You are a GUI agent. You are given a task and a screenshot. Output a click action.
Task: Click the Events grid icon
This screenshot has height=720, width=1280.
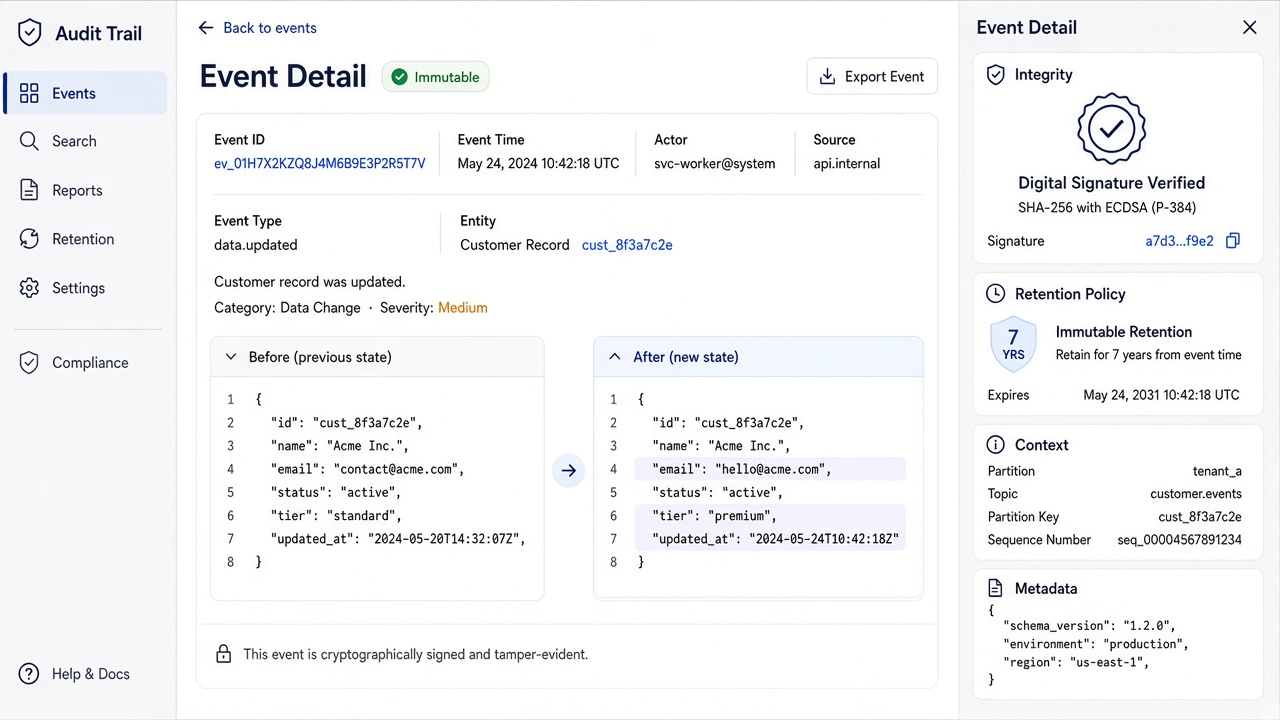[x=29, y=93]
